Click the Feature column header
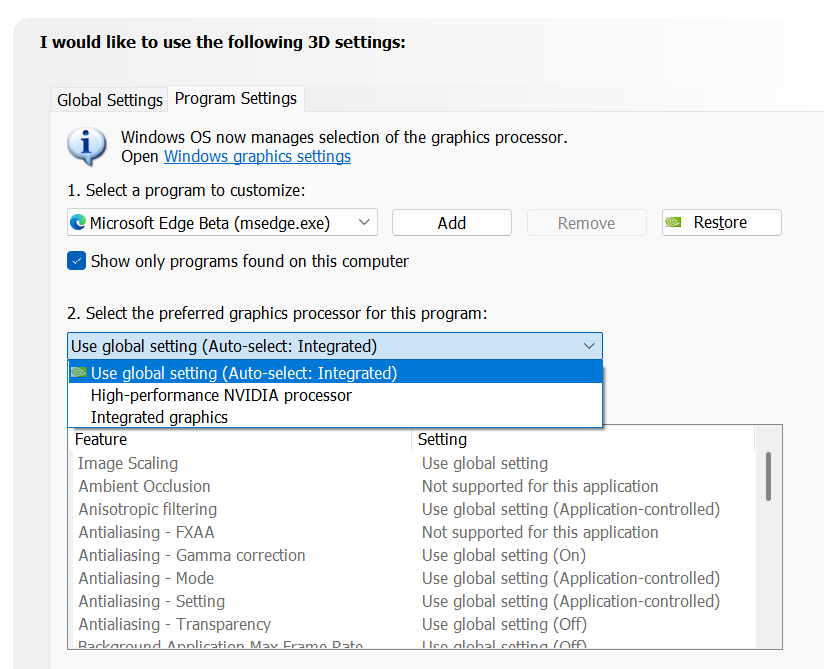Image resolution: width=824 pixels, height=669 pixels. pyautogui.click(x=240, y=439)
